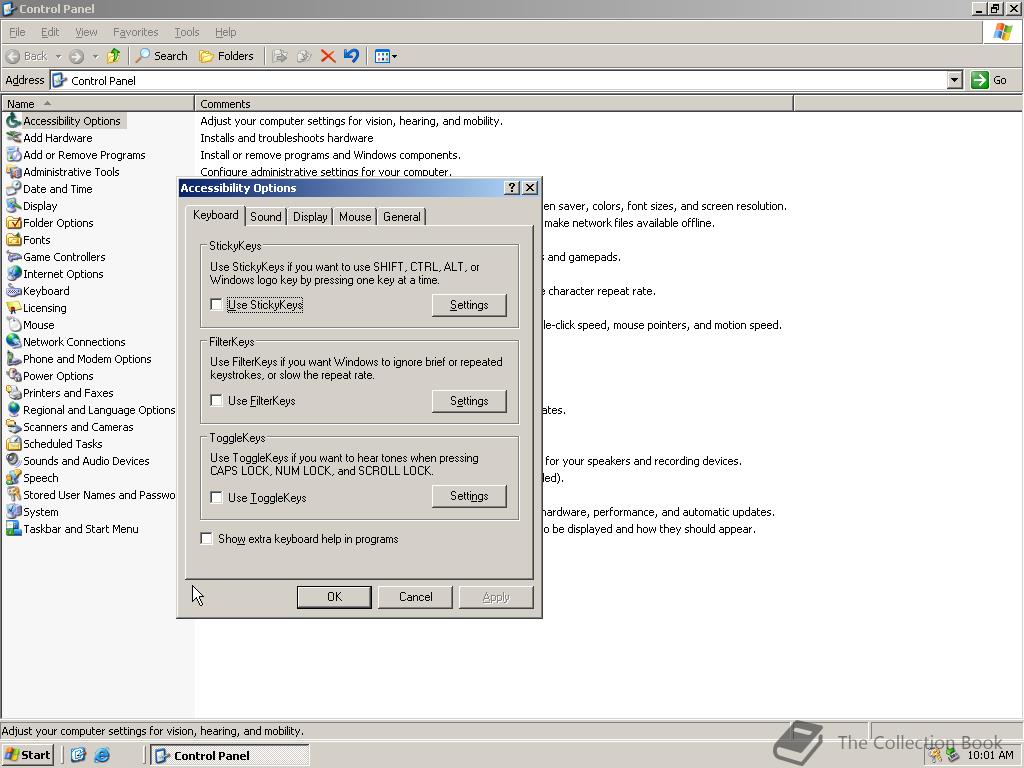Image resolution: width=1024 pixels, height=768 pixels.
Task: Click the Accessibility Options icon in list
Action: (x=13, y=121)
